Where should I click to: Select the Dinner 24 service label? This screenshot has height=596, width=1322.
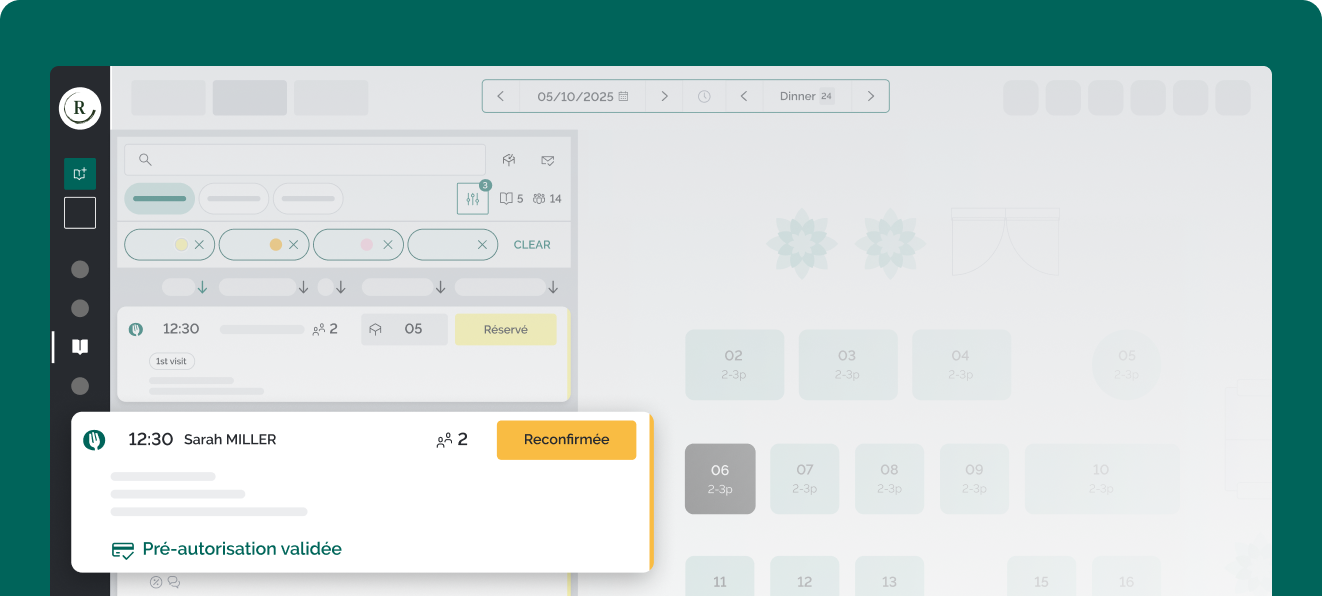point(807,96)
